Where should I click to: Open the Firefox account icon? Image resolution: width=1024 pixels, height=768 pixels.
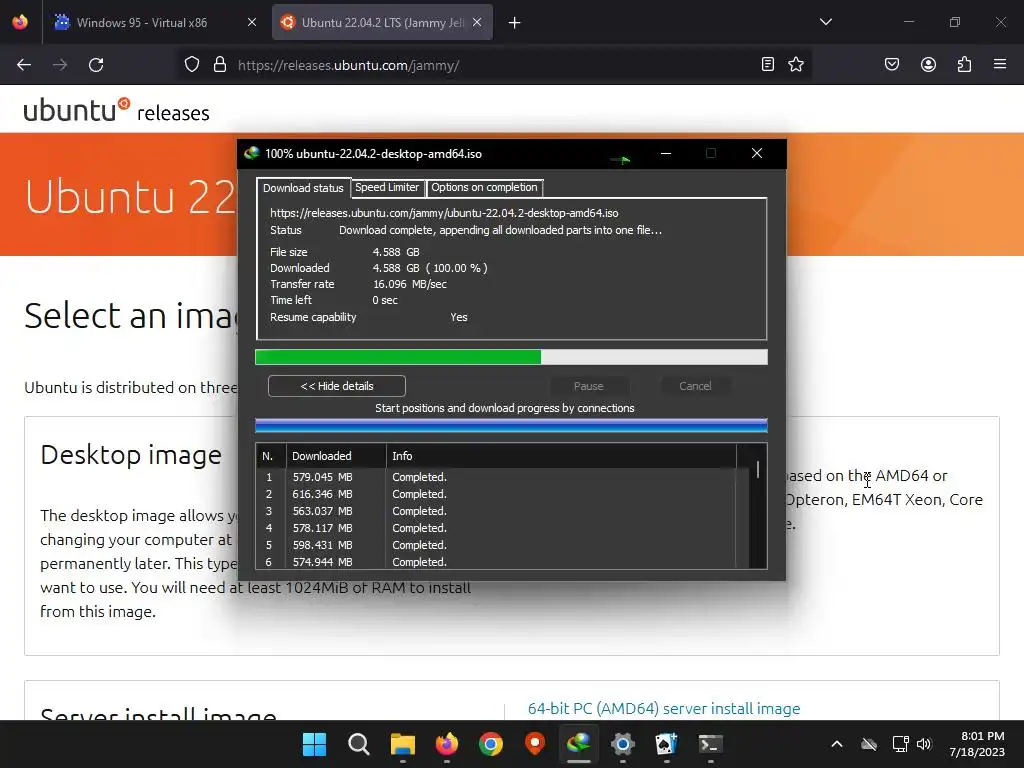(928, 64)
